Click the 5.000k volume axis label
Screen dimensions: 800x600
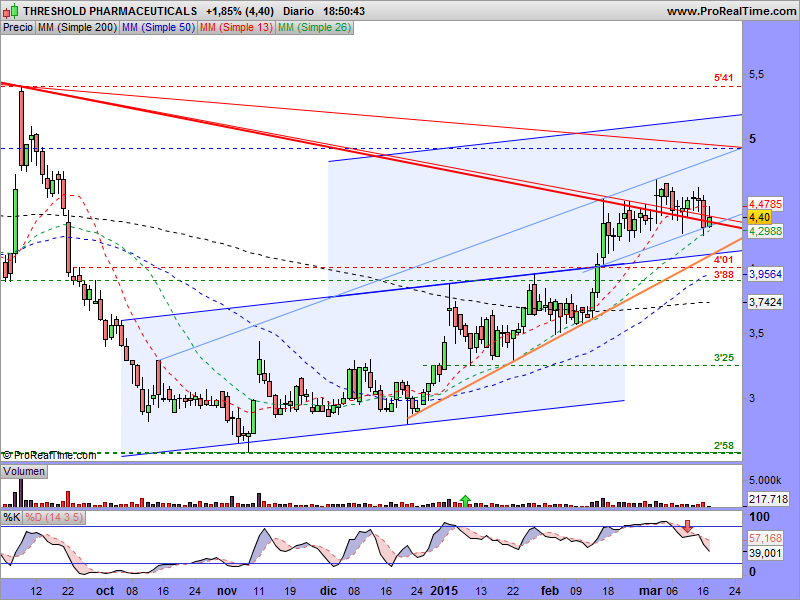tap(765, 480)
